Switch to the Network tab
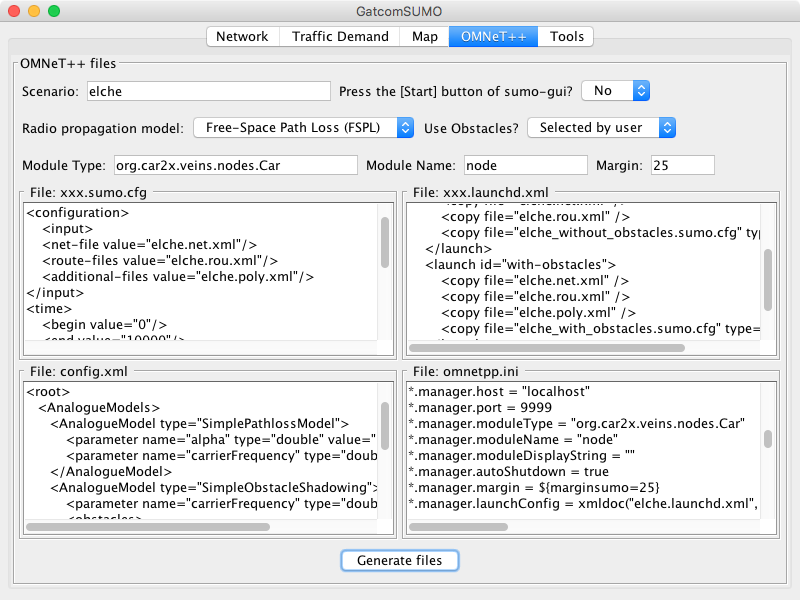Screen dimensions: 800x600 (x=242, y=37)
